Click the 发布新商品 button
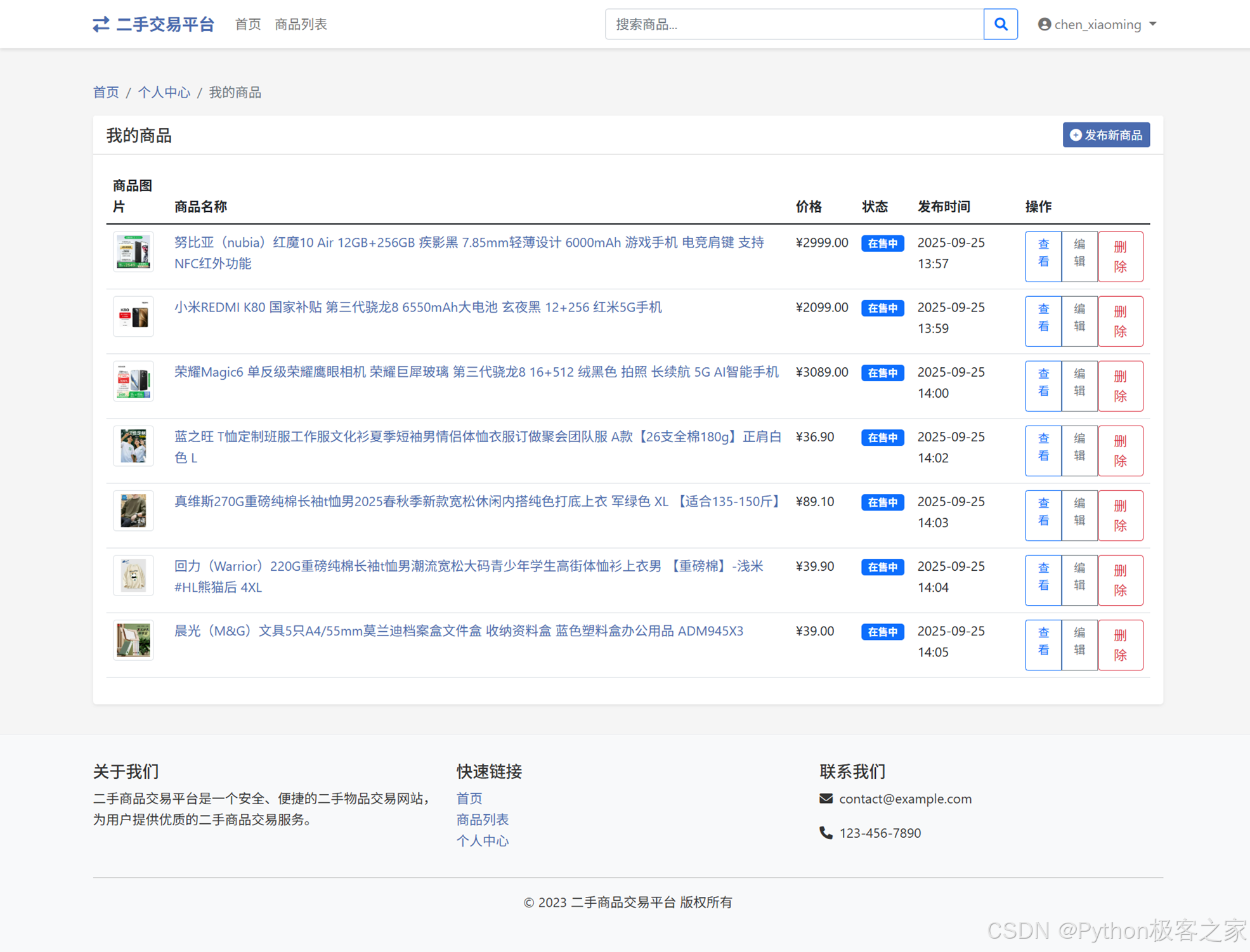This screenshot has width=1250, height=952. click(x=1105, y=135)
